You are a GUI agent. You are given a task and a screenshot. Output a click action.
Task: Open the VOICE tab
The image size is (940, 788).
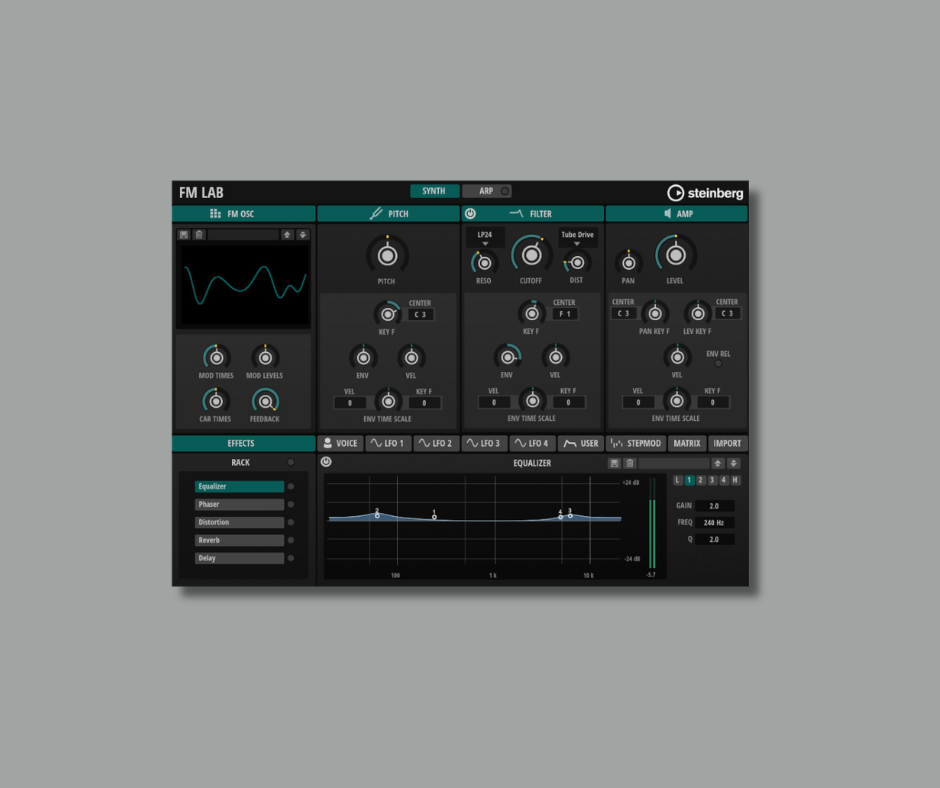[x=341, y=443]
